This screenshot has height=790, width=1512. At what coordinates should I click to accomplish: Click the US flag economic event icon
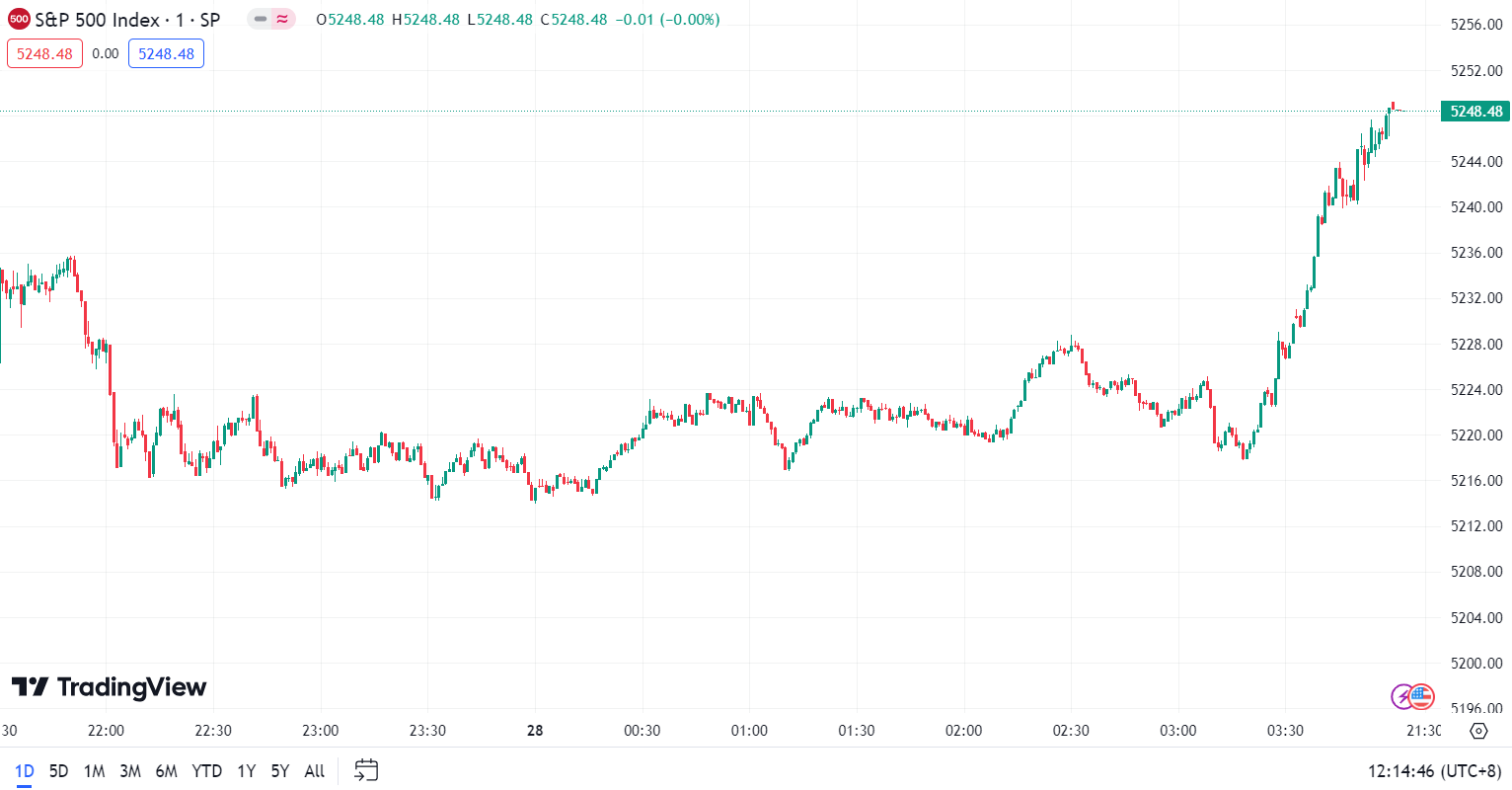(1421, 696)
